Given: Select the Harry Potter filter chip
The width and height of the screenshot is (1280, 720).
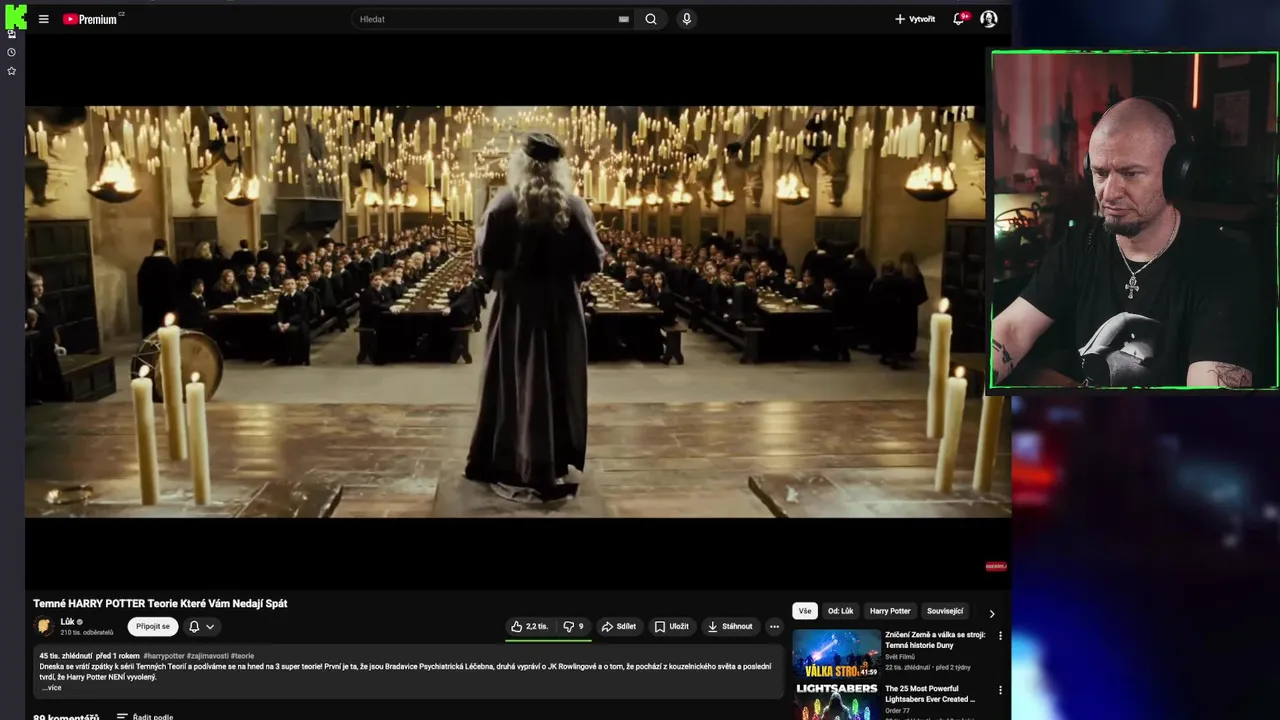Looking at the screenshot, I should point(890,611).
